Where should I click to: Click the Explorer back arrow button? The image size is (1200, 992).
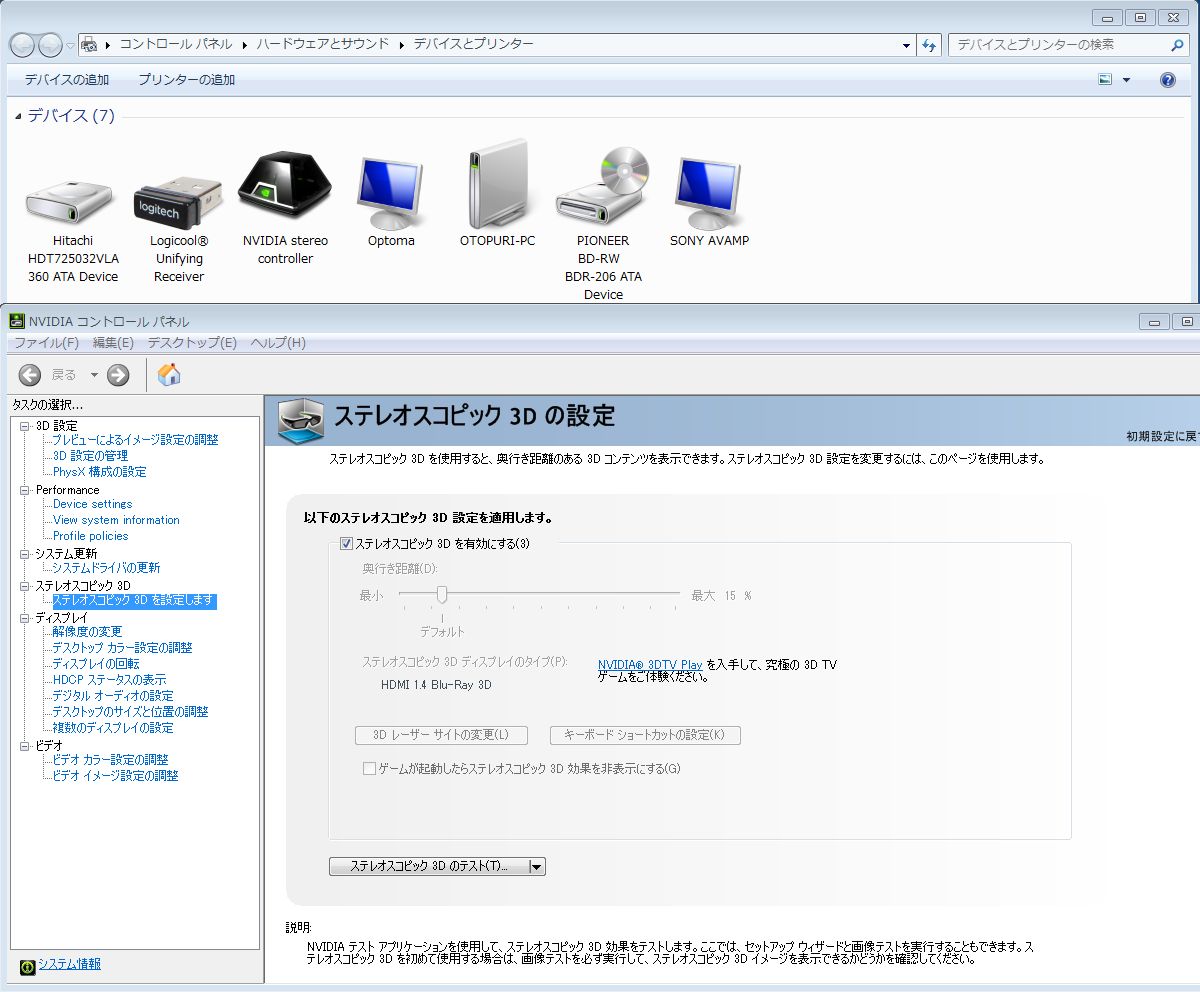click(x=23, y=45)
